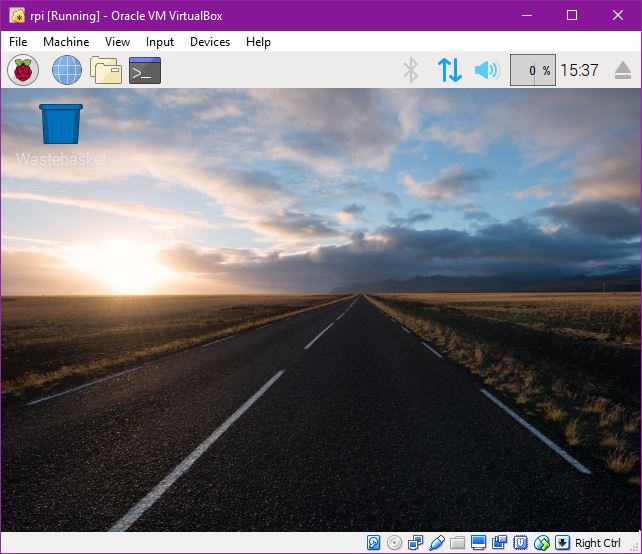Open the View menu
Viewport: 642px width, 554px height.
118,42
